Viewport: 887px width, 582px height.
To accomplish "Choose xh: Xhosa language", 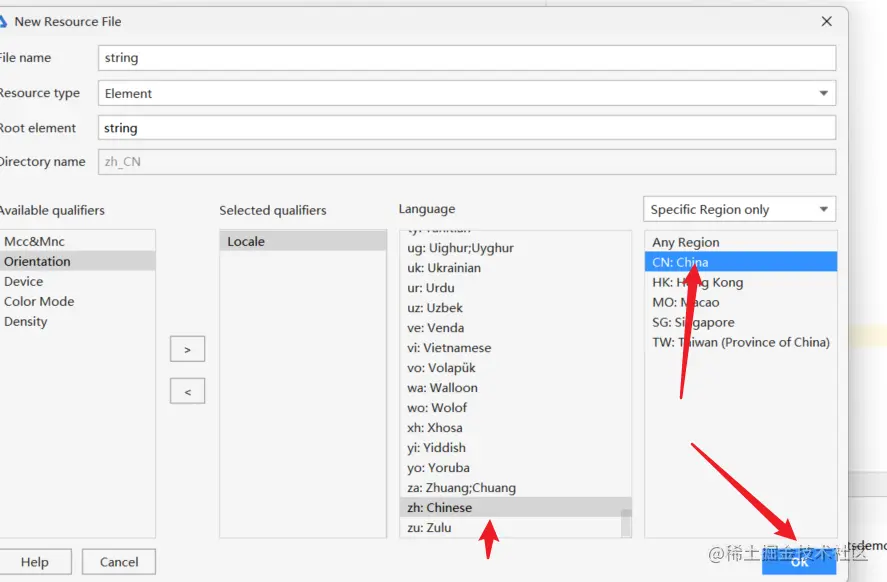I will [515, 428].
